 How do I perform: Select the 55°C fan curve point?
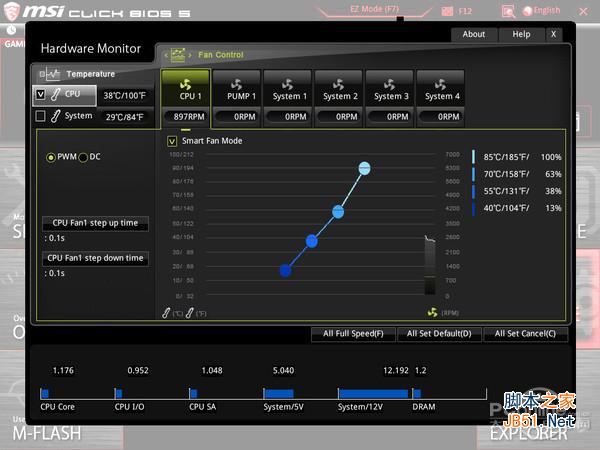click(x=312, y=241)
